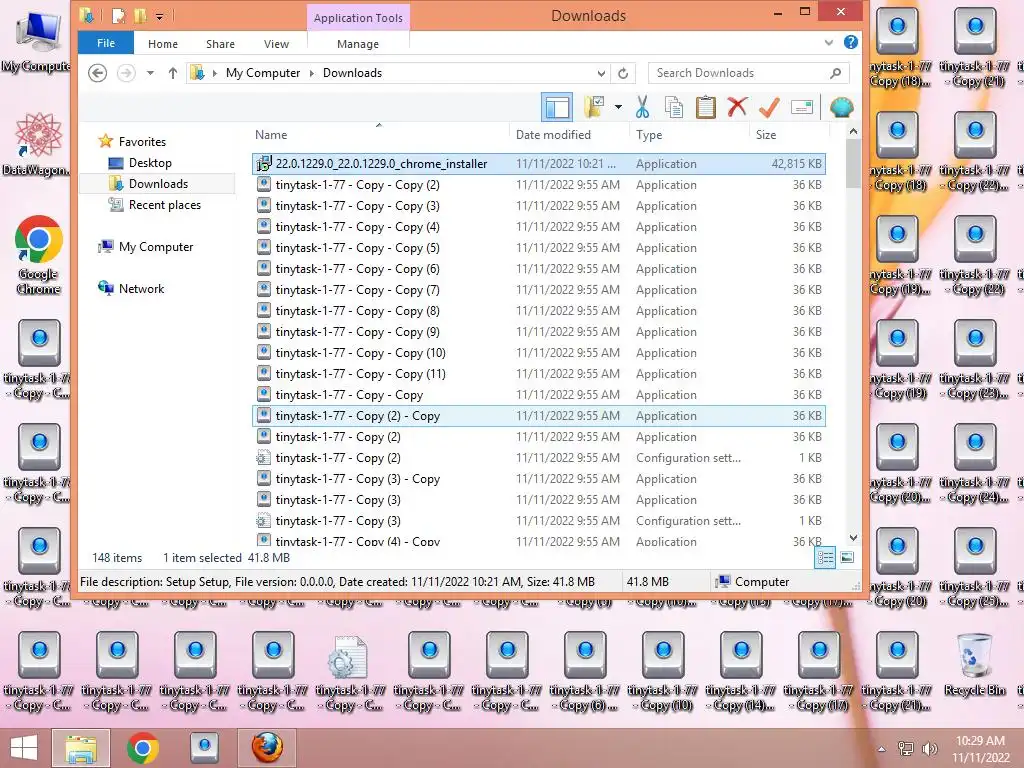Image resolution: width=1024 pixels, height=768 pixels.
Task: Click the Copy toolbar icon
Action: 674,107
